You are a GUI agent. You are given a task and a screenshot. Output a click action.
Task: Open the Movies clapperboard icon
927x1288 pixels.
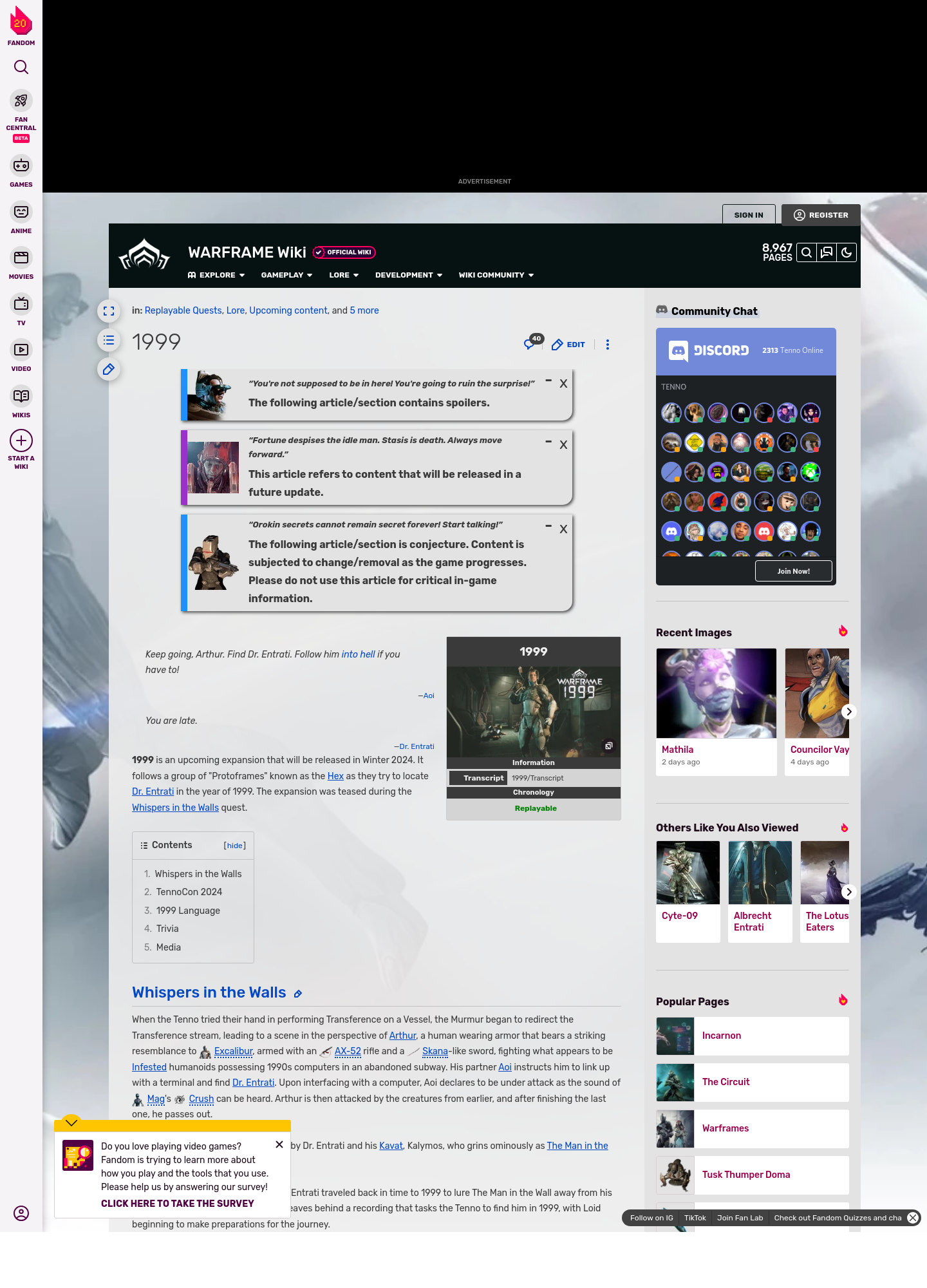21,258
